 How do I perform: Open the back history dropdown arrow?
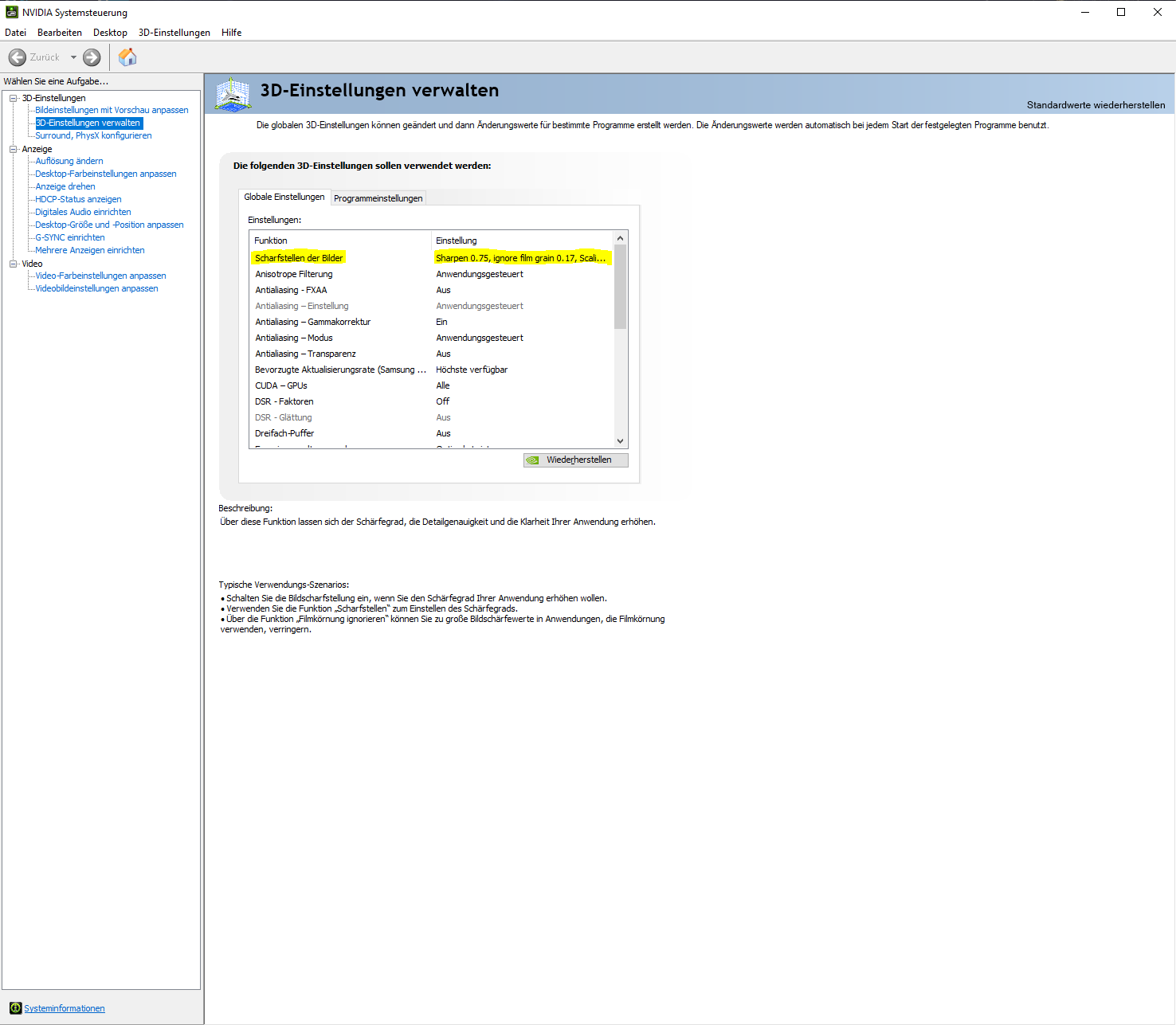pyautogui.click(x=73, y=57)
